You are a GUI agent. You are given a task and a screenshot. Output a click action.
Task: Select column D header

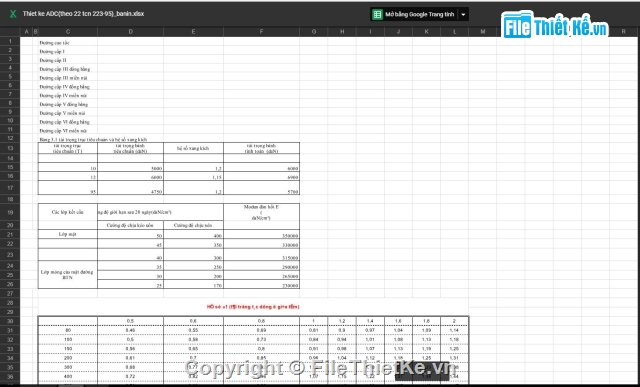(131, 31)
